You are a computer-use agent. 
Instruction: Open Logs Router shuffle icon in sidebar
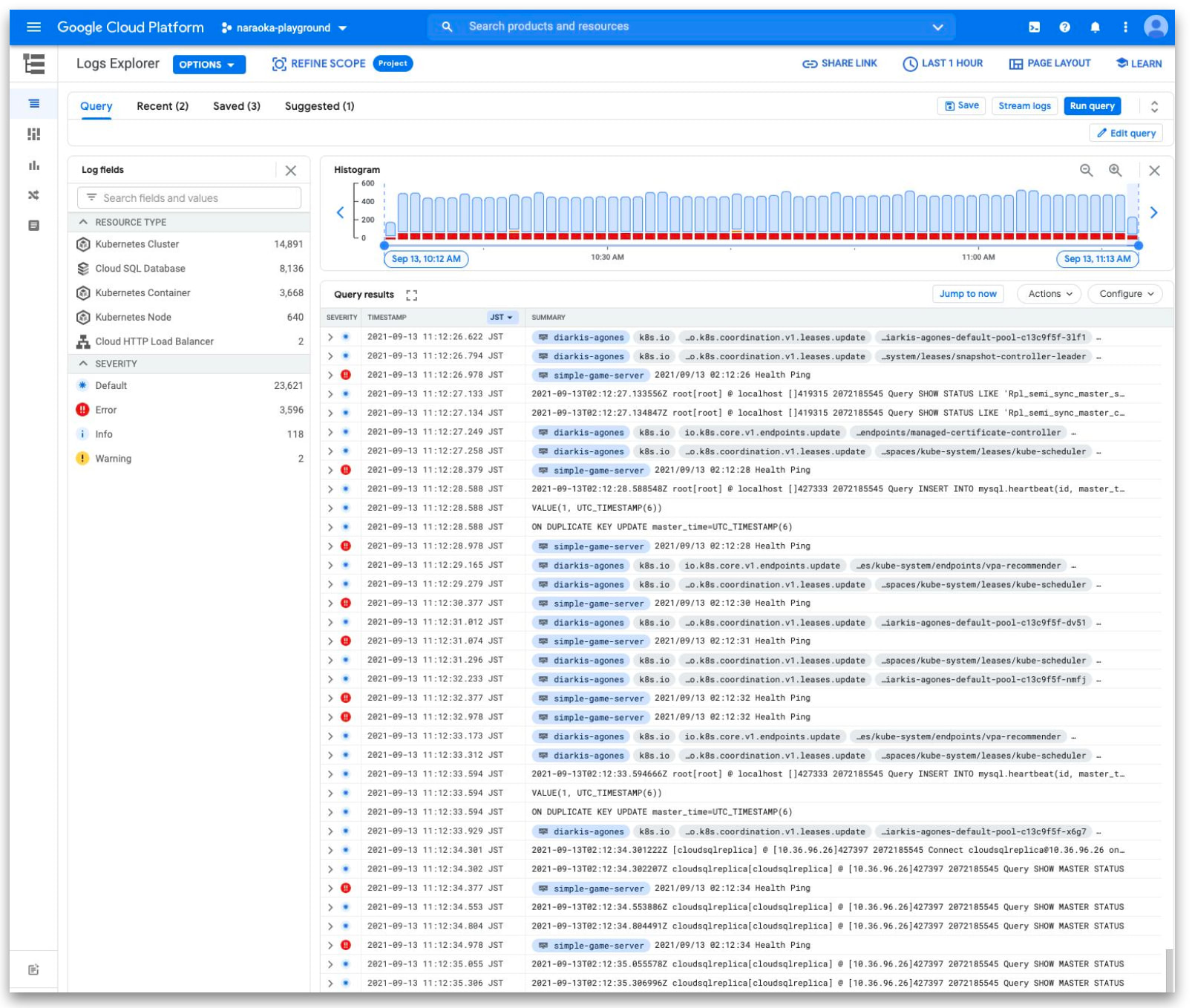pos(34,195)
